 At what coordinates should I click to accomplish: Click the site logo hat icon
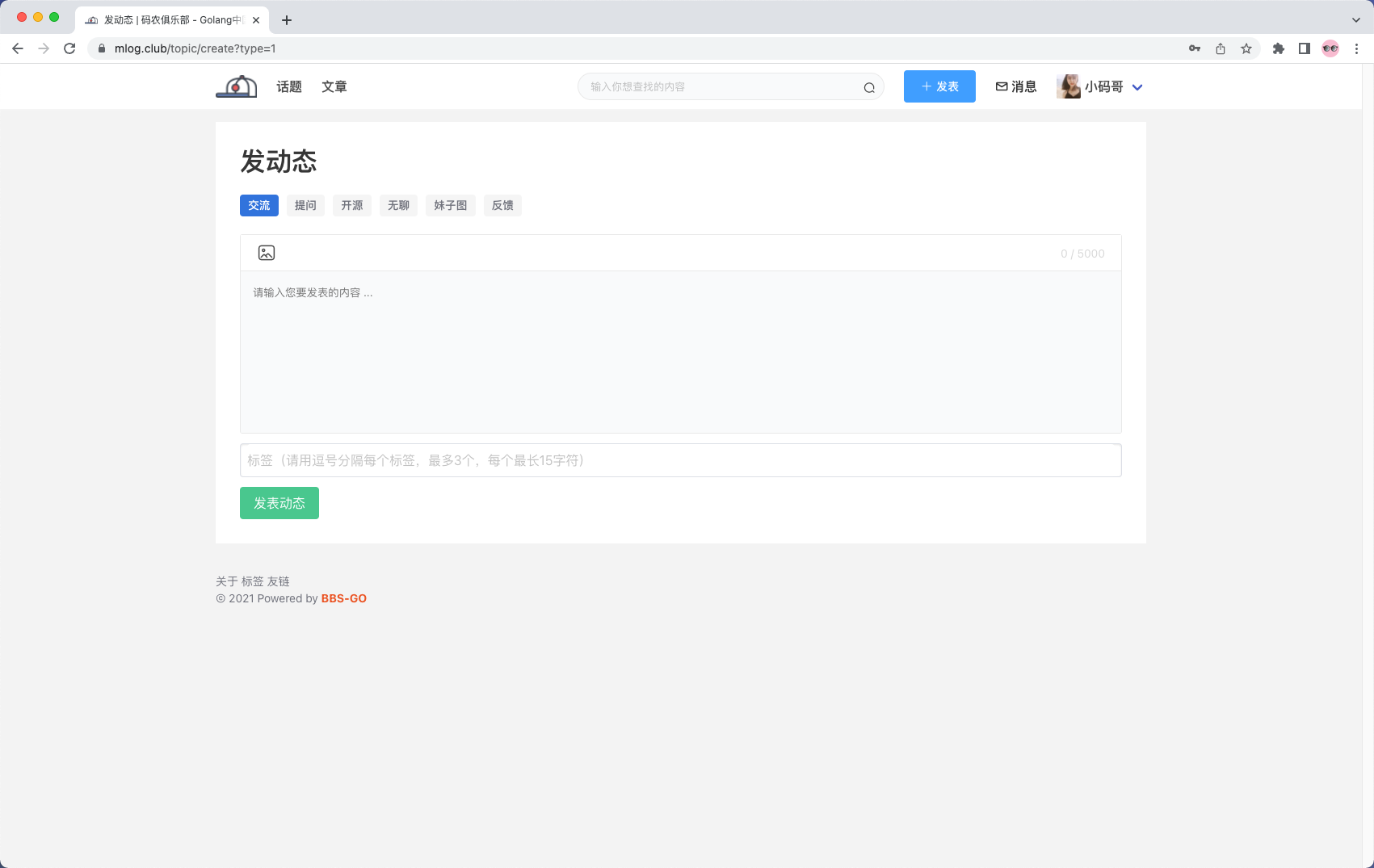tap(235, 86)
